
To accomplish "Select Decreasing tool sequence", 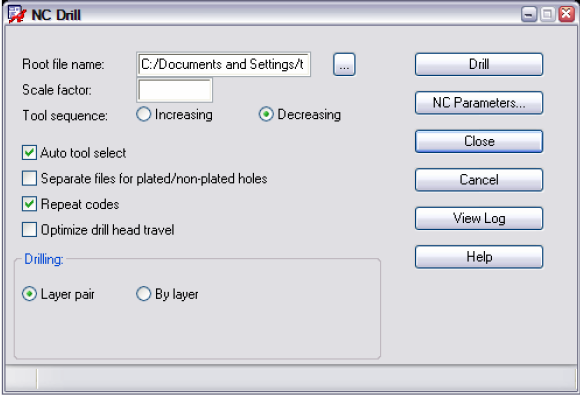I will [x=266, y=114].
